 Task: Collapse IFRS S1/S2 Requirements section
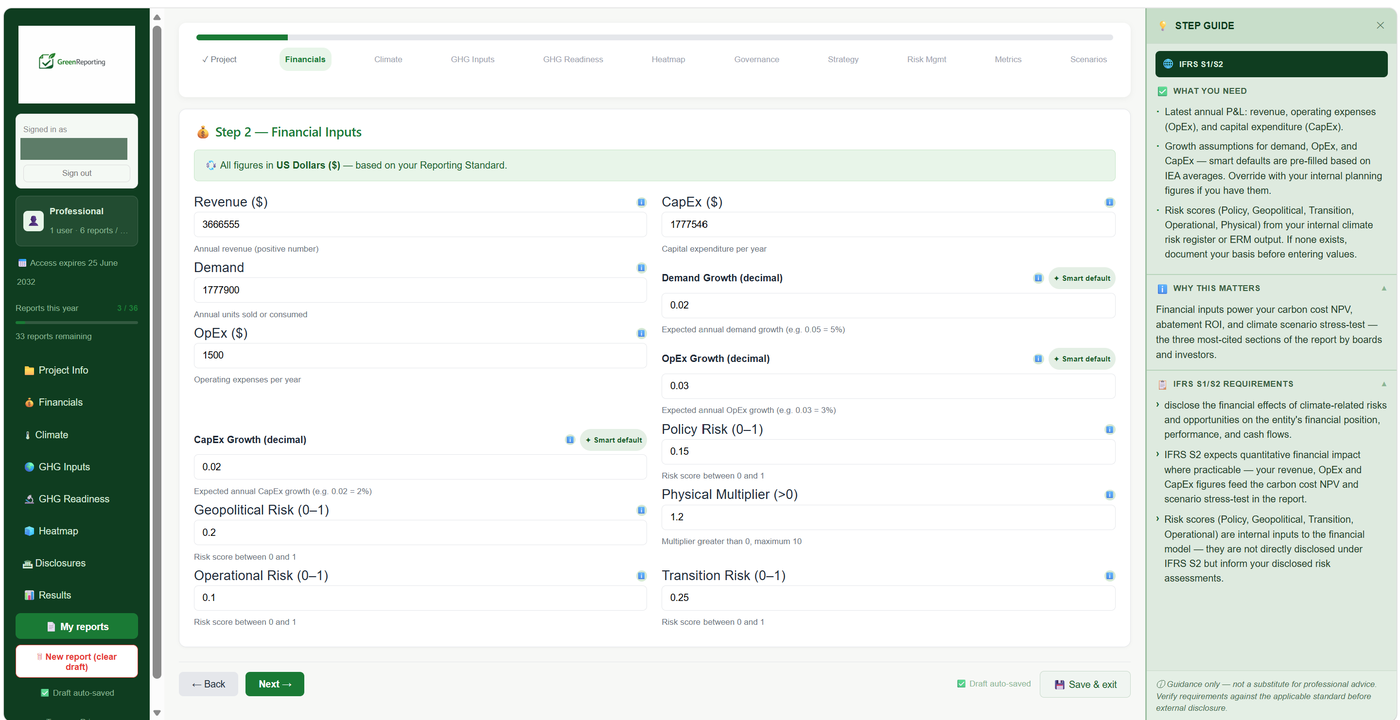coord(1384,384)
